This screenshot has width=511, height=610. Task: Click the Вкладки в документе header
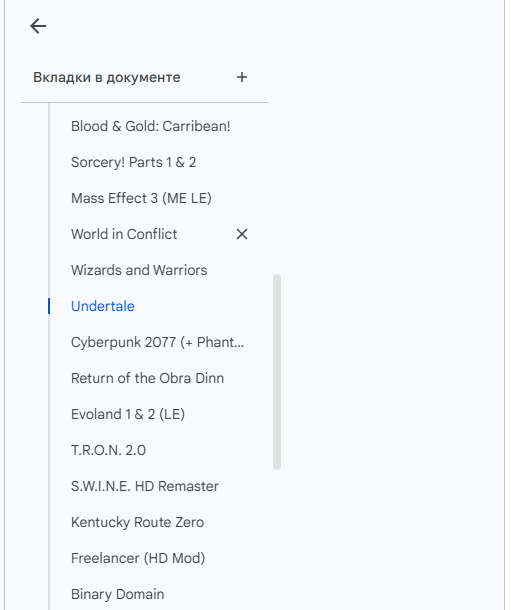107,77
